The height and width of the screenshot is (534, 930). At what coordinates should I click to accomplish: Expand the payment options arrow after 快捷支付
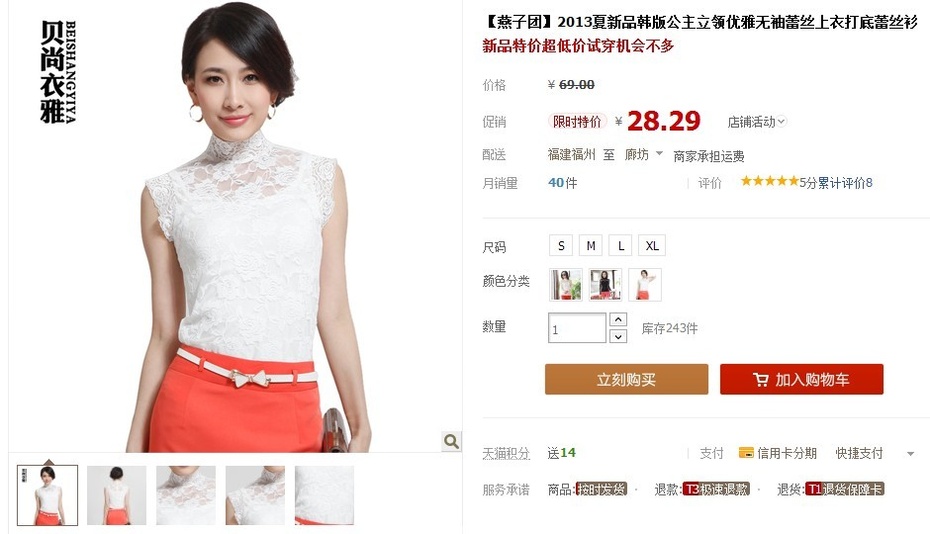[910, 454]
